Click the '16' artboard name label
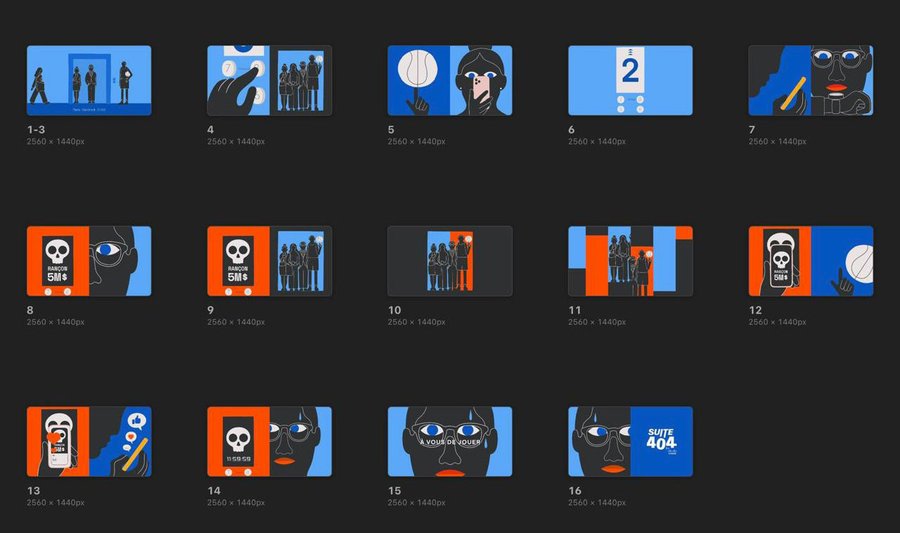The height and width of the screenshot is (533, 900). click(x=574, y=491)
